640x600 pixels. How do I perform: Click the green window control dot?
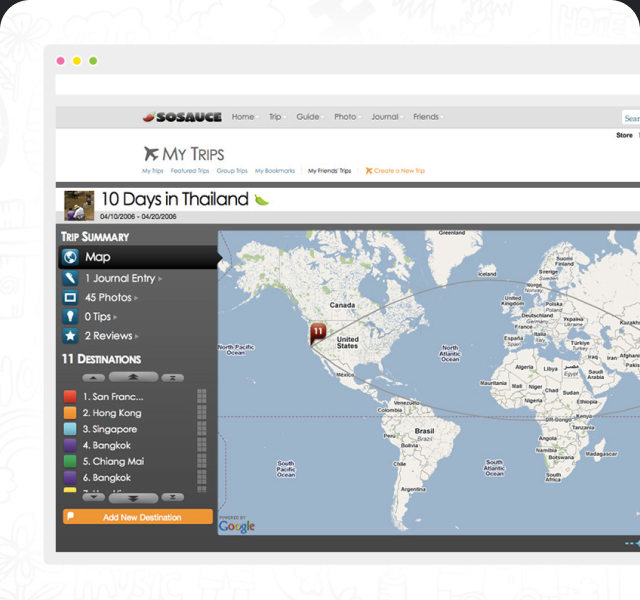point(93,61)
